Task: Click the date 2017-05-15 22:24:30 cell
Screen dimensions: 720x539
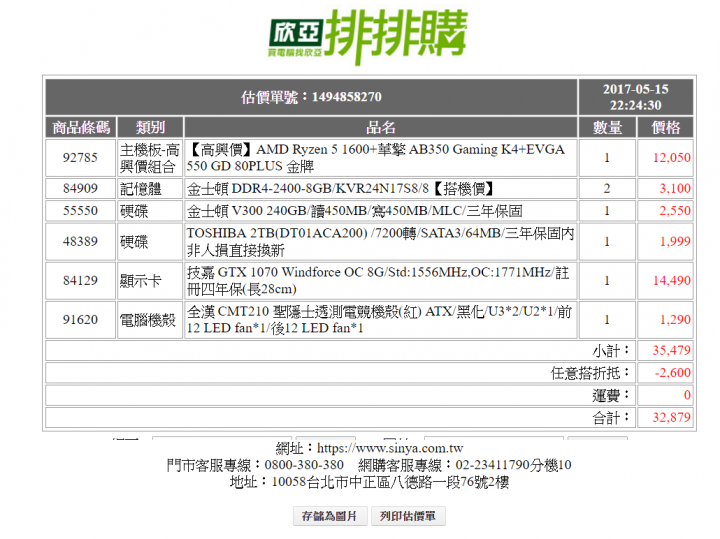Action: tap(636, 97)
